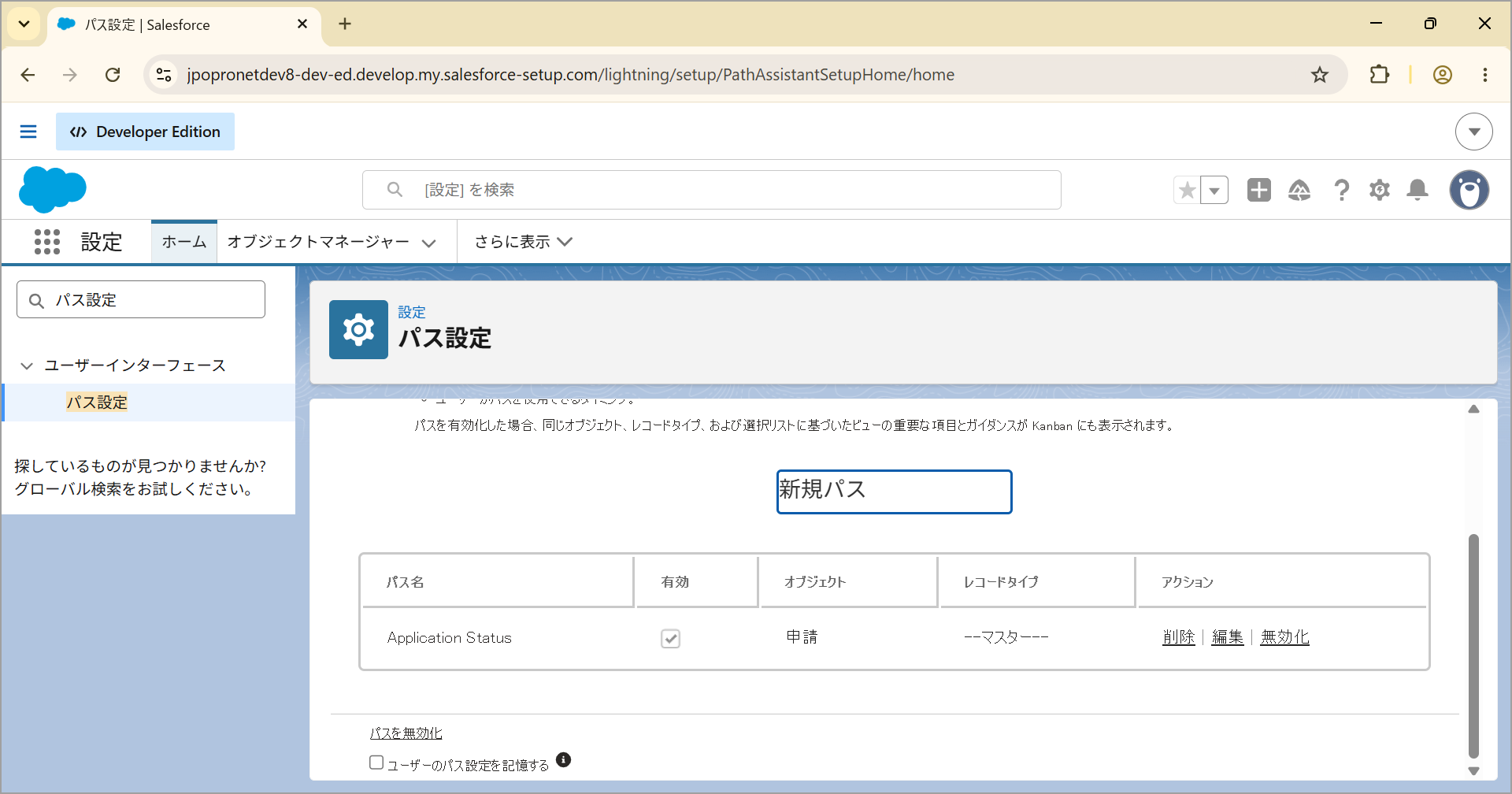Click the Application Status path name cell

450,638
